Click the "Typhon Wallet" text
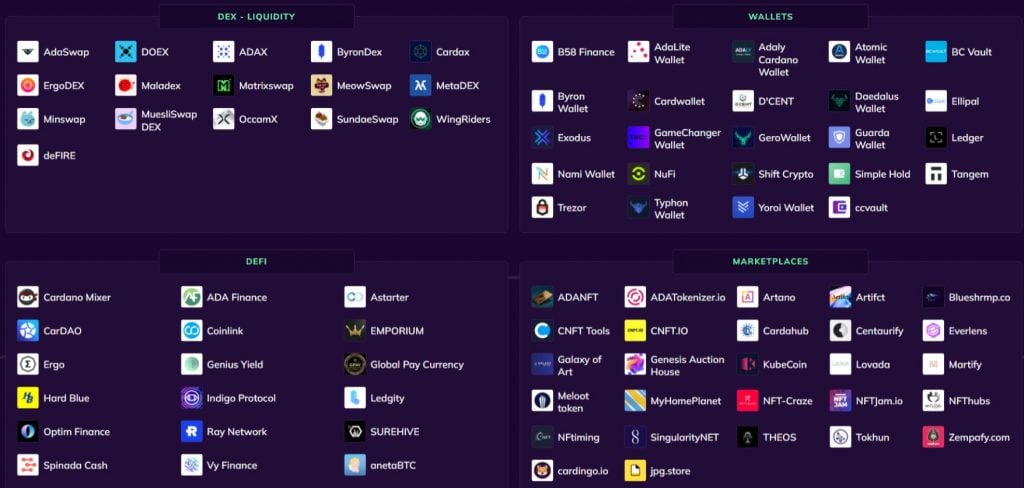Screen dimensions: 1024x488 671,208
